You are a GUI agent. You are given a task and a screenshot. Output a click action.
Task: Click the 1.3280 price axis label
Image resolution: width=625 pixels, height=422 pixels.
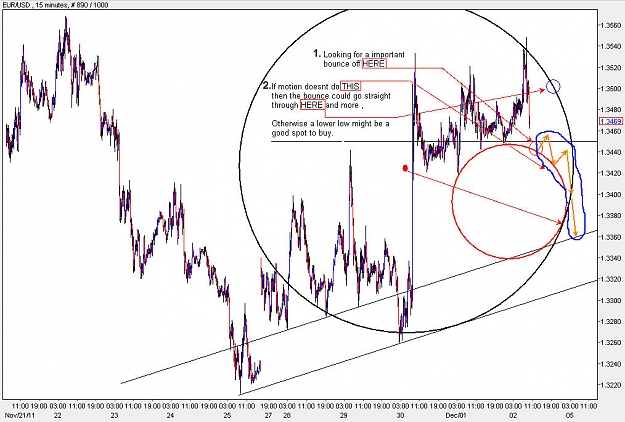tap(612, 322)
